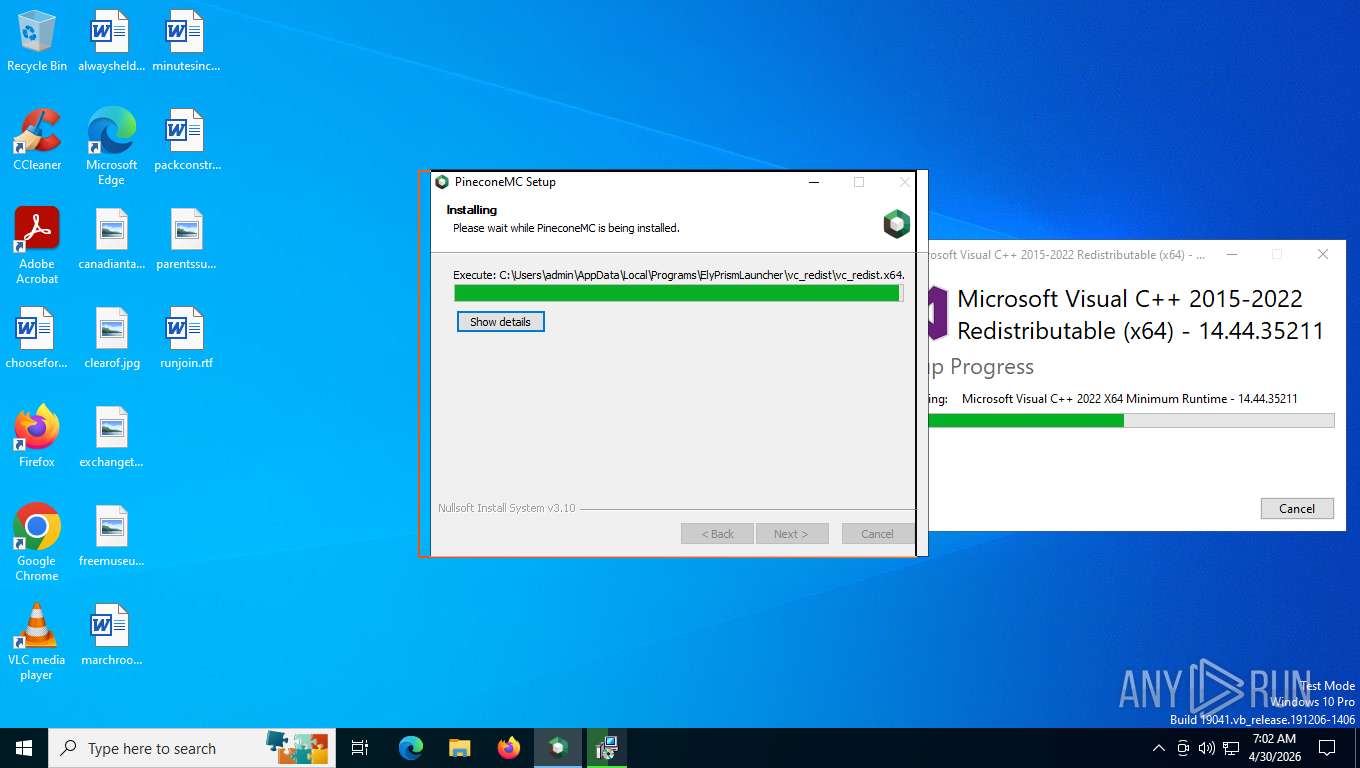
Task: Close the Visual C++ Redistributable window
Action: click(1323, 255)
